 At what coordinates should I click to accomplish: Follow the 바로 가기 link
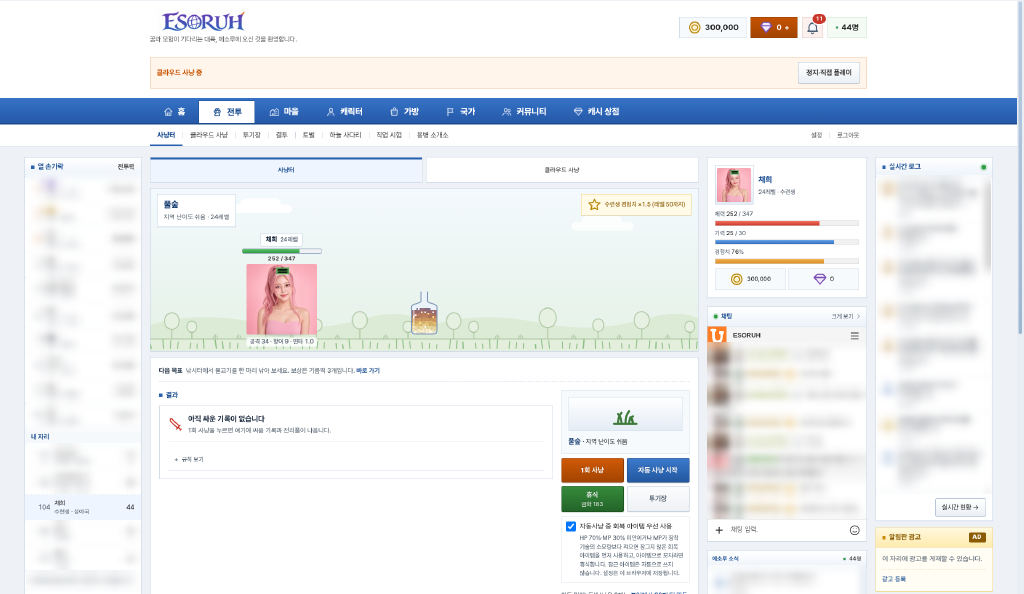368,371
